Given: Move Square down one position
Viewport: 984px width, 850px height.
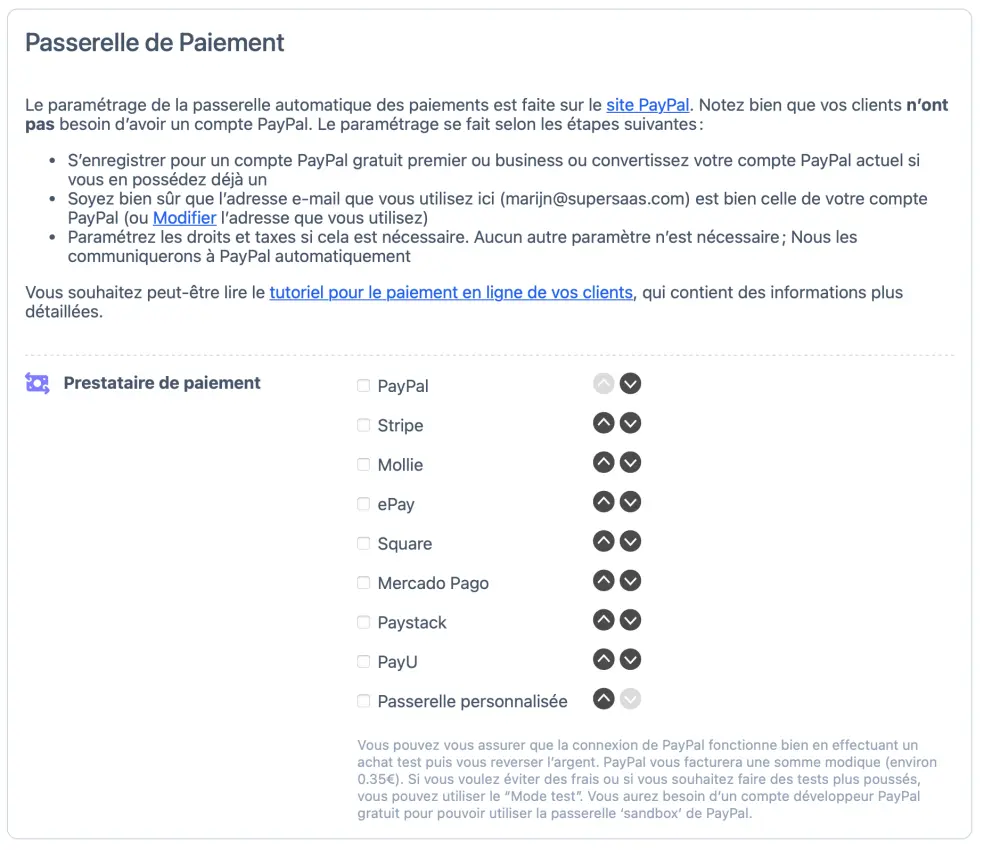Looking at the screenshot, I should click(x=630, y=541).
